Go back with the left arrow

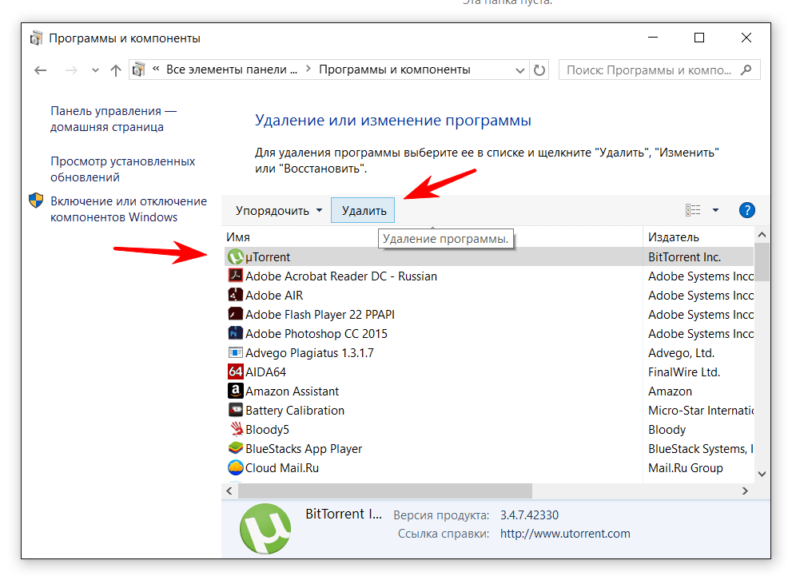tap(40, 70)
